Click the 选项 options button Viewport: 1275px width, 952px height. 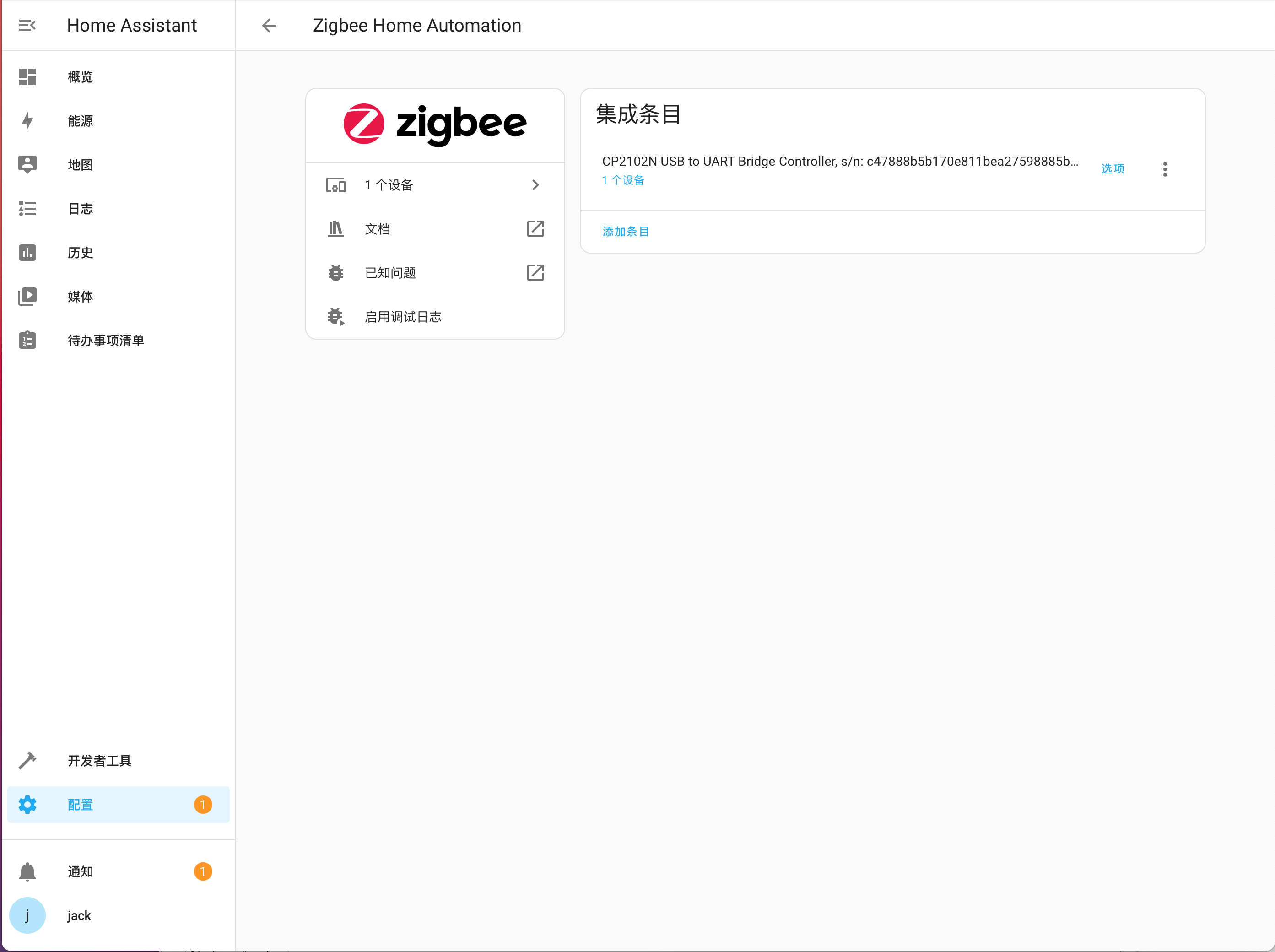(x=1112, y=169)
